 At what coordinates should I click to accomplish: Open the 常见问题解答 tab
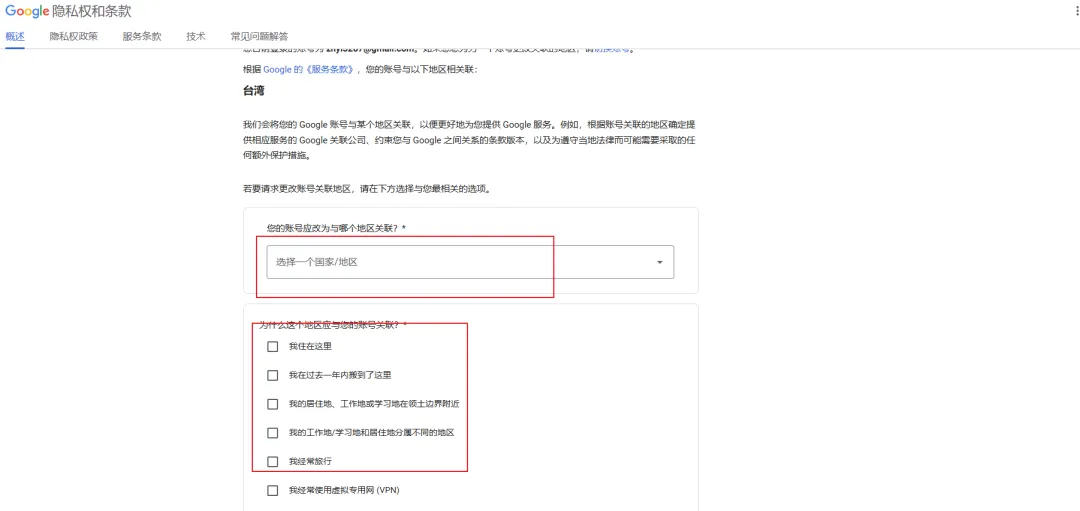point(260,36)
